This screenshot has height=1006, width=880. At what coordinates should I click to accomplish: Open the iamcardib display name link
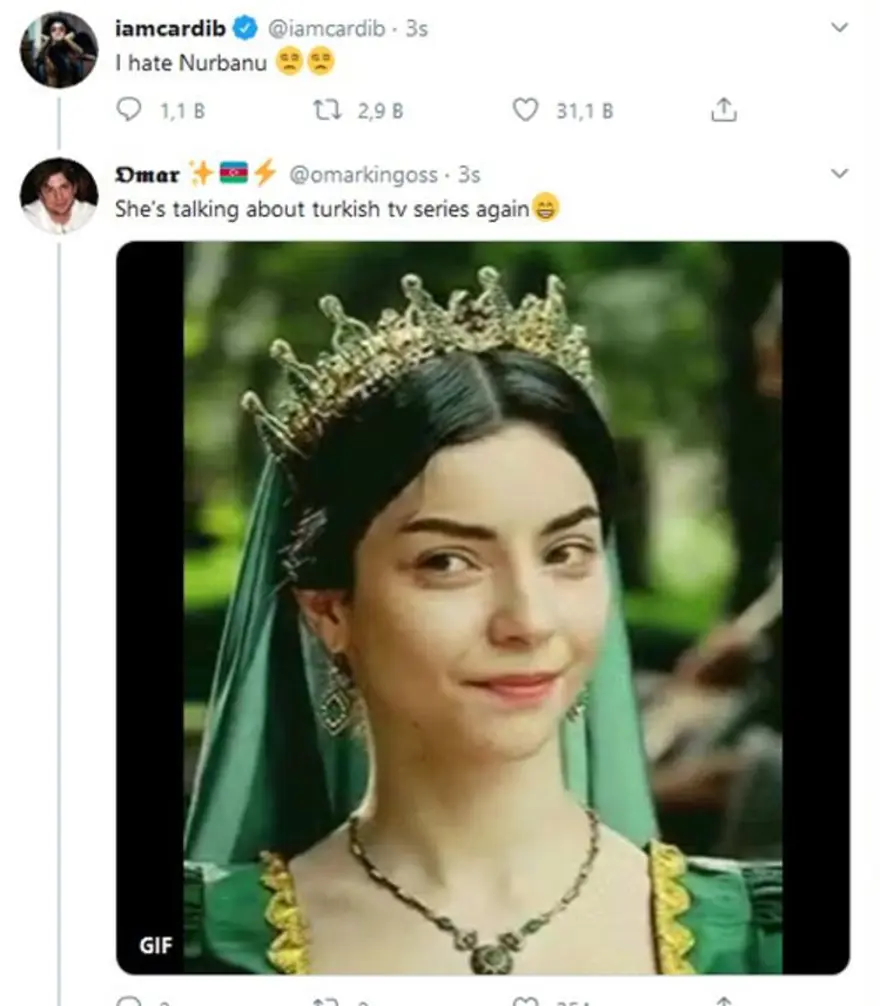coord(170,28)
